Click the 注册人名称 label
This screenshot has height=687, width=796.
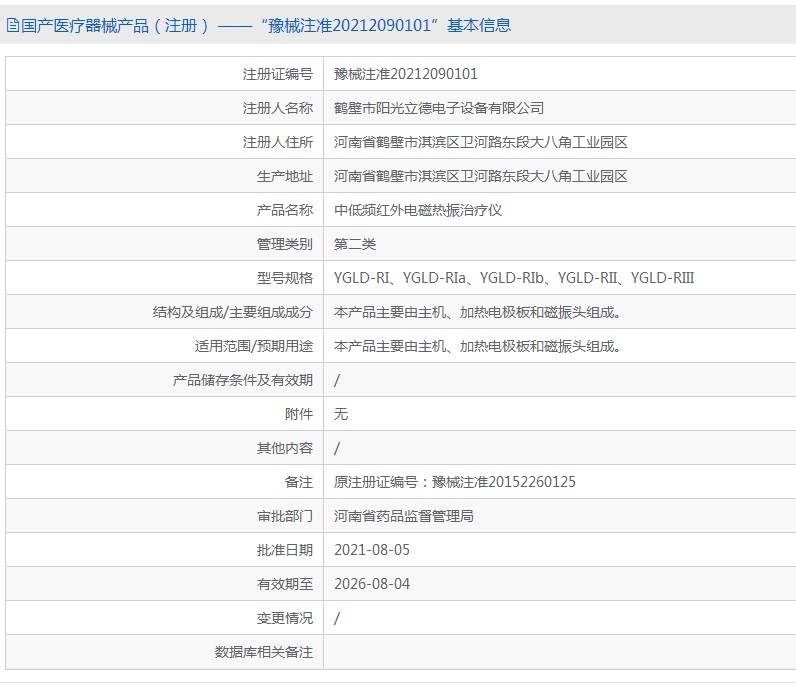278,108
